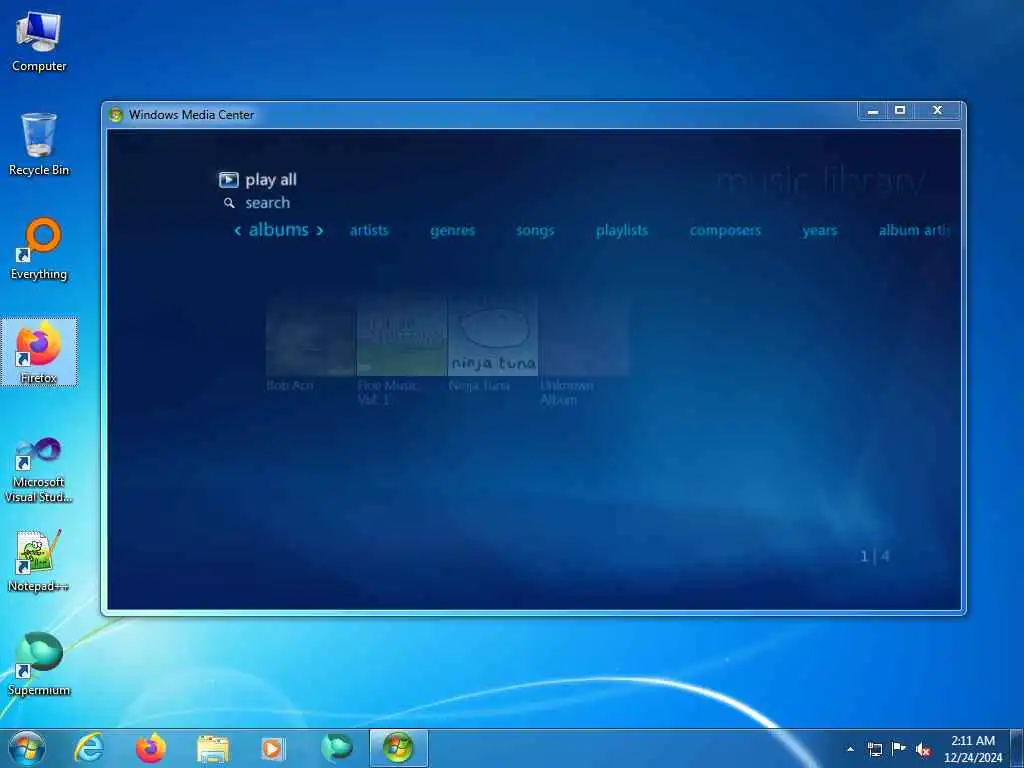This screenshot has height=768, width=1024.
Task: Launch Firefox from the taskbar
Action: tap(151, 748)
